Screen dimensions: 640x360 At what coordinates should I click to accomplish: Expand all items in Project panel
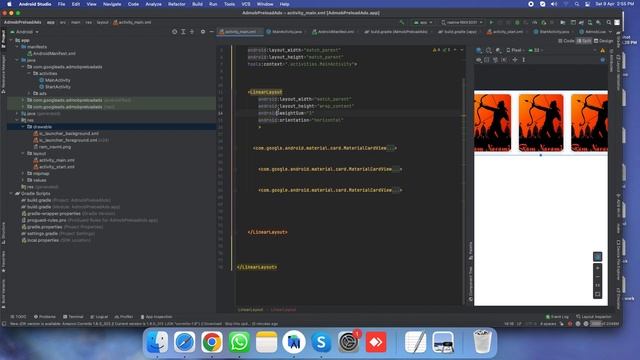(183, 31)
